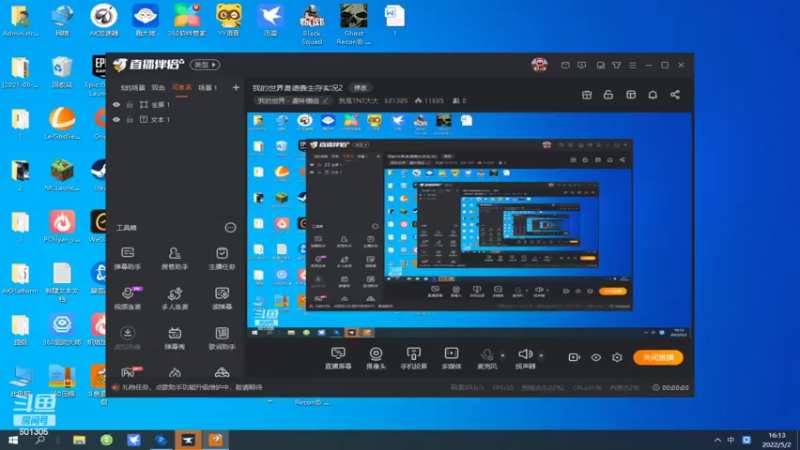Click the FPS:30 status indicator
The image size is (800, 450).
[x=503, y=388]
